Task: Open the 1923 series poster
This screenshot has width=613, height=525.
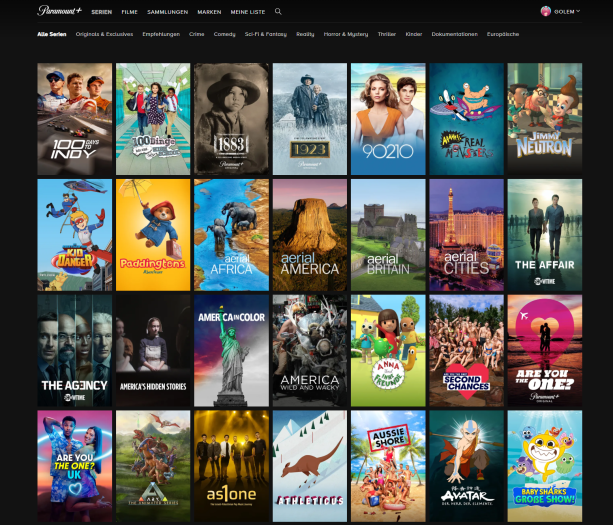Action: [310, 119]
